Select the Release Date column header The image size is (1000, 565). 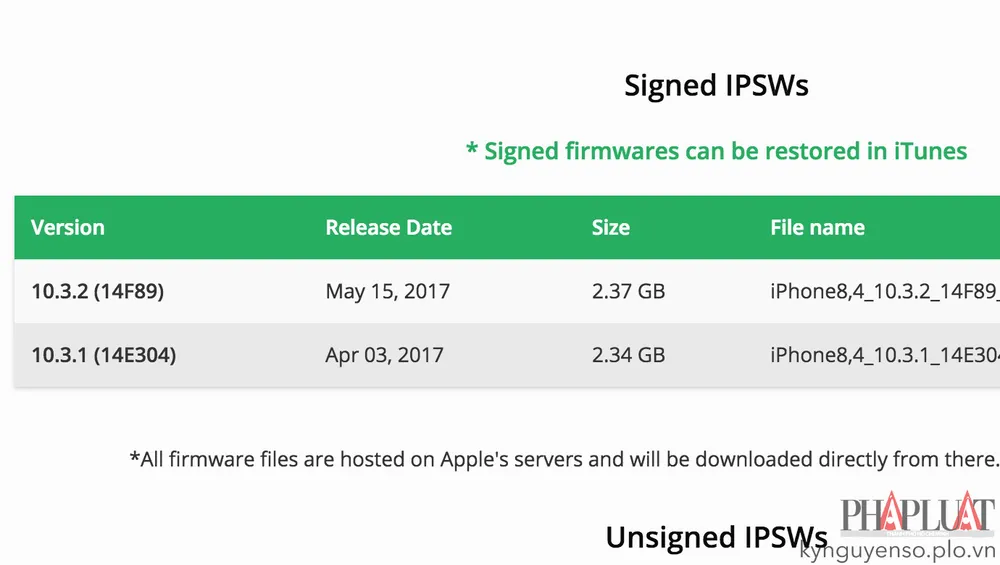point(388,228)
